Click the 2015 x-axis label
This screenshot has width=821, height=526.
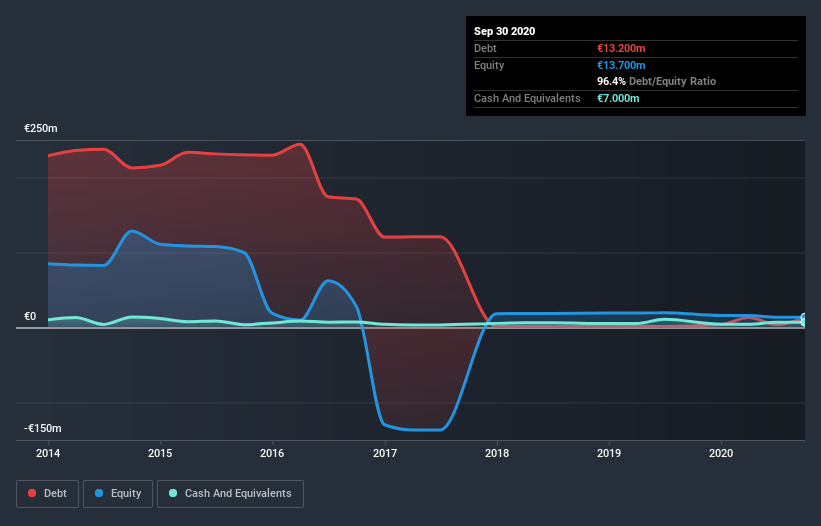[x=160, y=453]
